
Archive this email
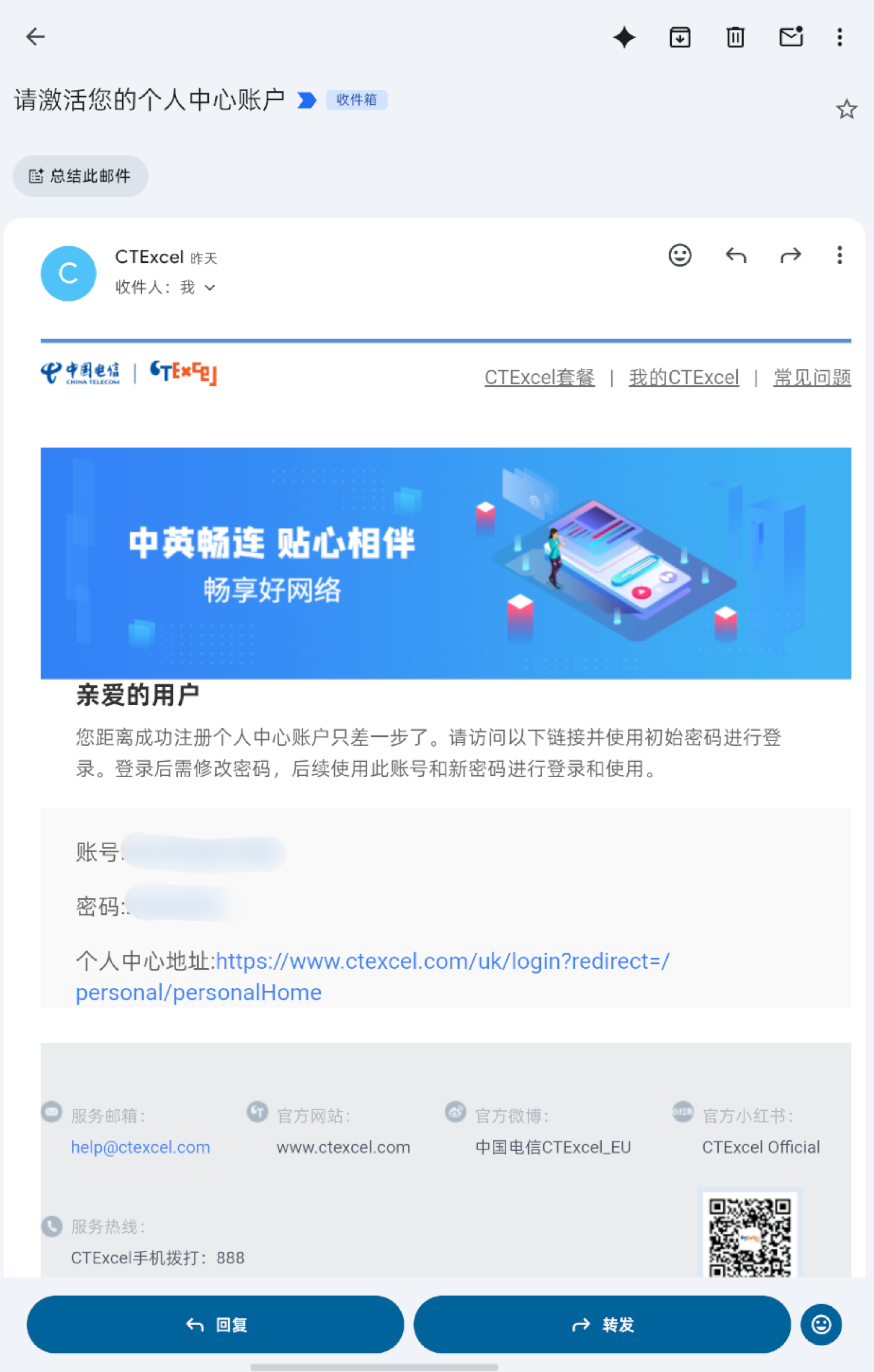(679, 38)
